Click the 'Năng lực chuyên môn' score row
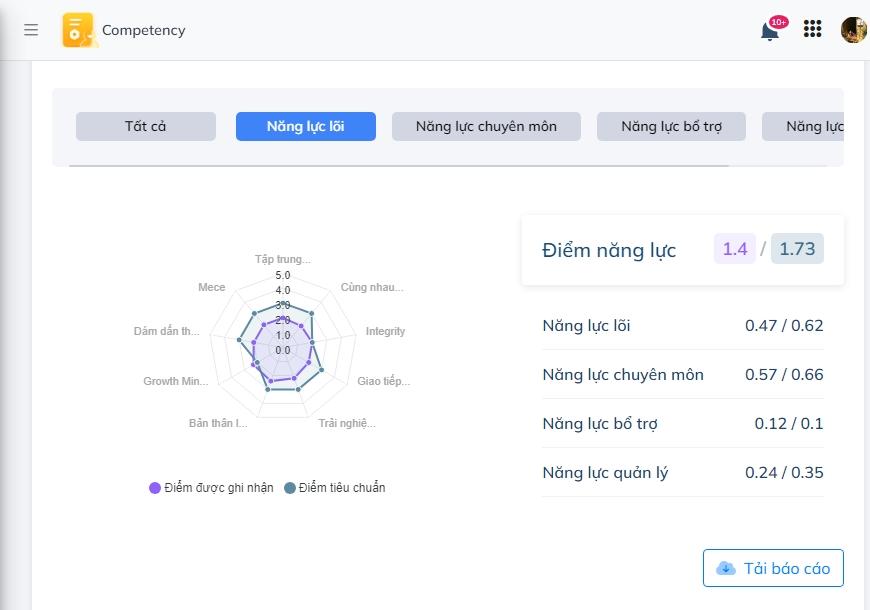The image size is (870, 610). pos(683,374)
